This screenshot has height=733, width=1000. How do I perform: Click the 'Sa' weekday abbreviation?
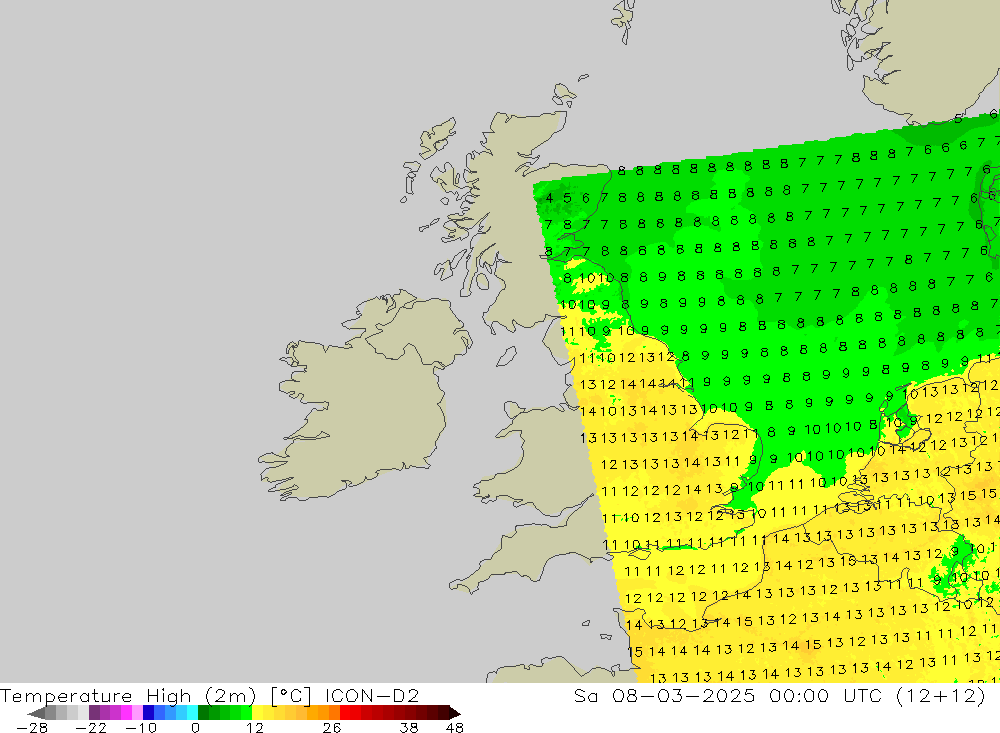585,695
